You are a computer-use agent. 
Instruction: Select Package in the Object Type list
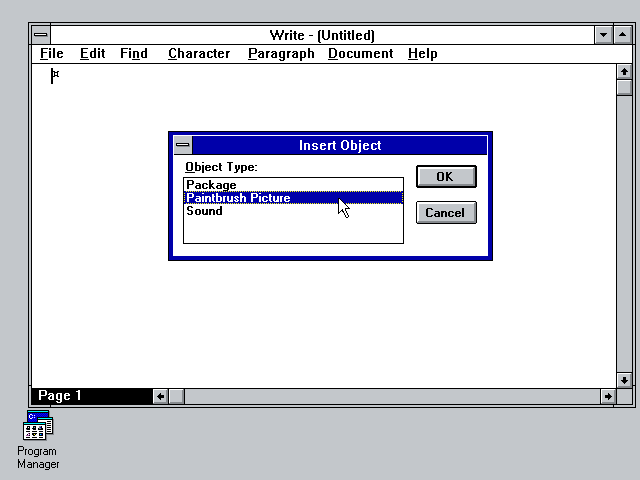pos(211,185)
